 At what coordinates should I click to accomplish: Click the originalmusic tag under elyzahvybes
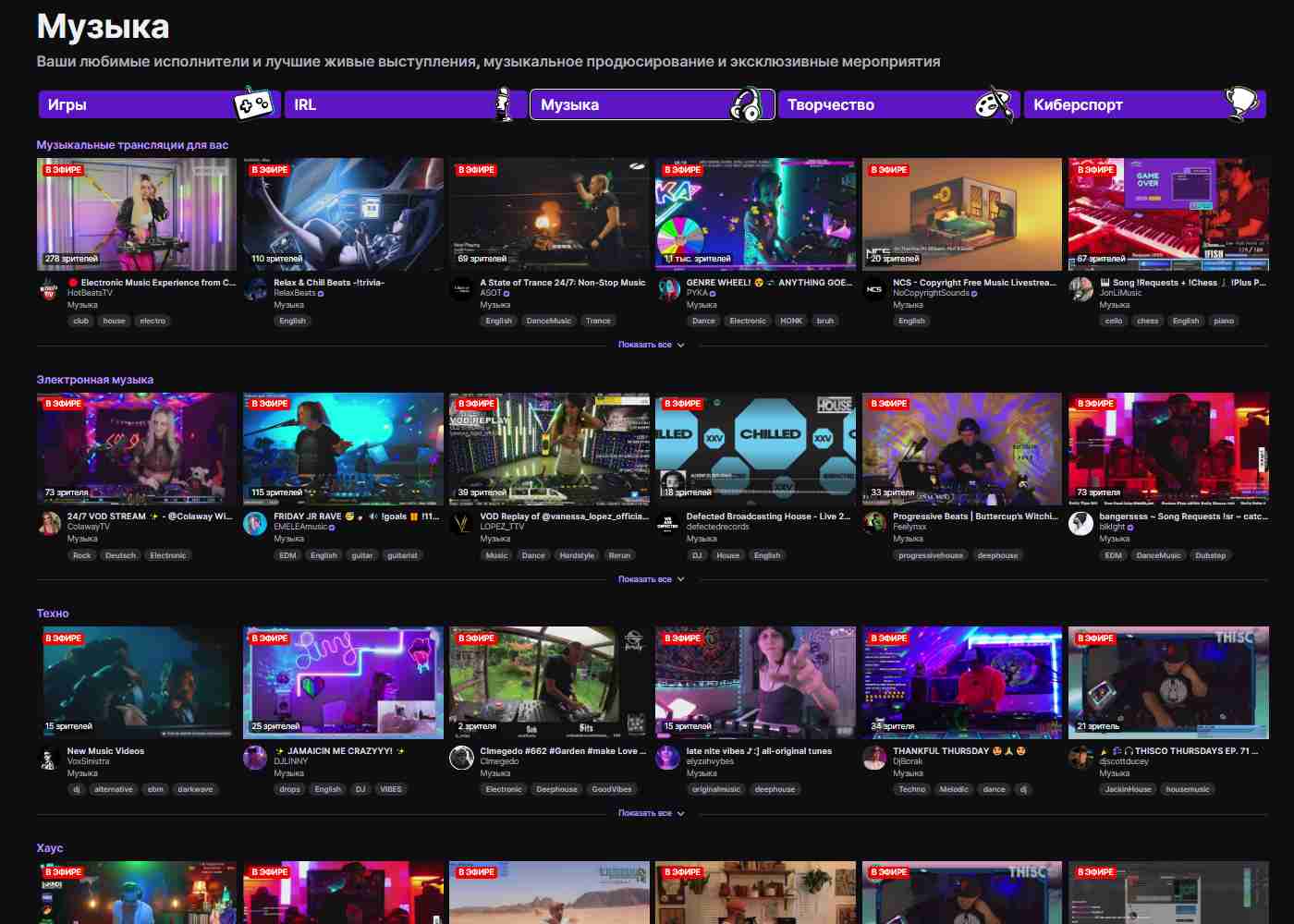tap(716, 789)
